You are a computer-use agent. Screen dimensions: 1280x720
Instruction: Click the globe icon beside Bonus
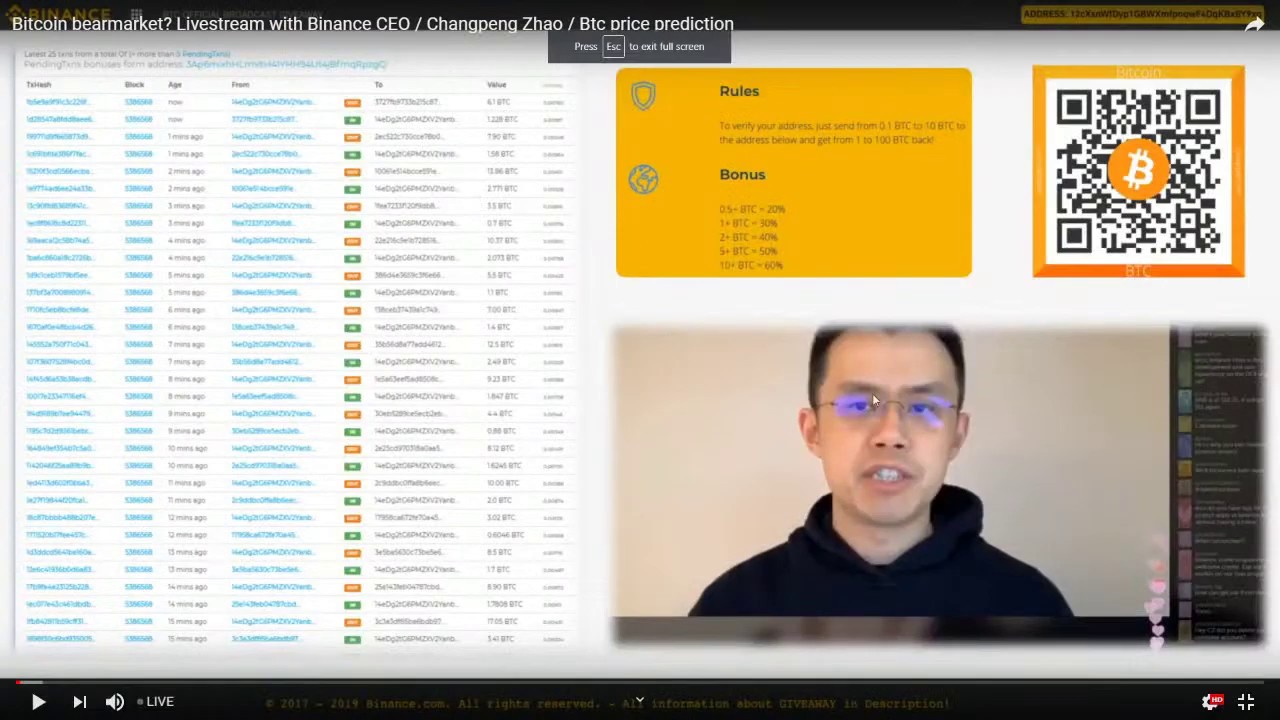point(643,179)
